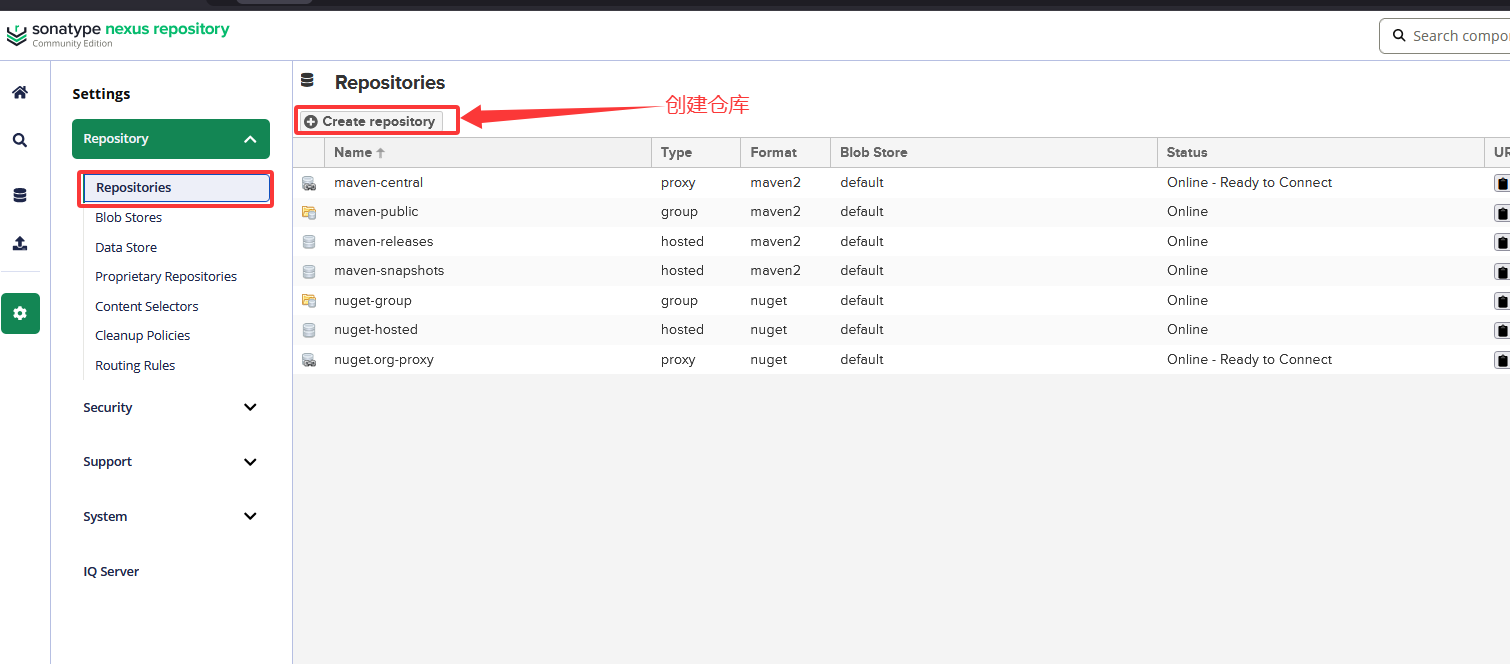The image size is (1510, 664).
Task: Click the nuget.org-proxy repository icon
Action: 309,360
